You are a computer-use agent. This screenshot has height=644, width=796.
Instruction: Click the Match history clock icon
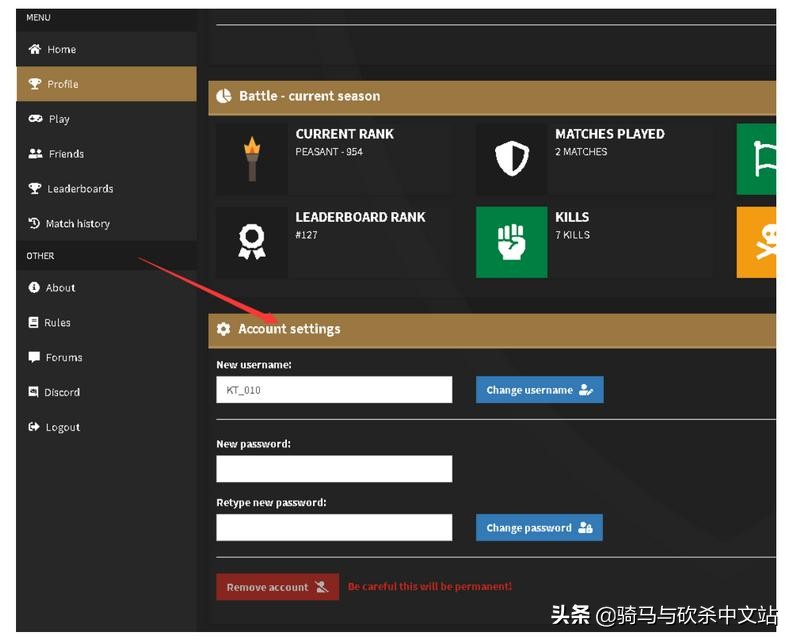click(34, 223)
